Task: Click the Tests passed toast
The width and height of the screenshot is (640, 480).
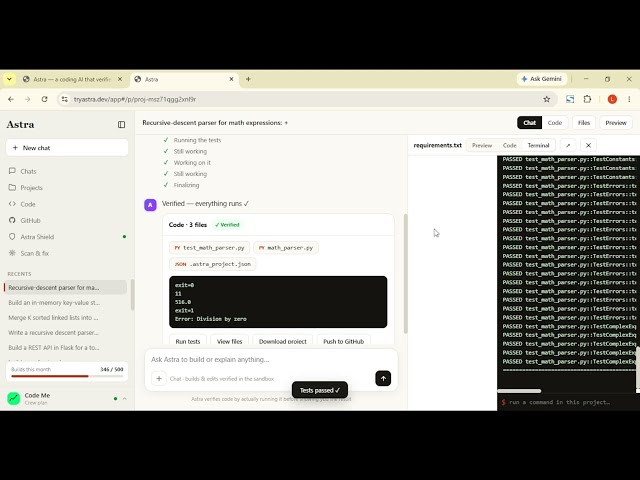Action: pos(320,390)
